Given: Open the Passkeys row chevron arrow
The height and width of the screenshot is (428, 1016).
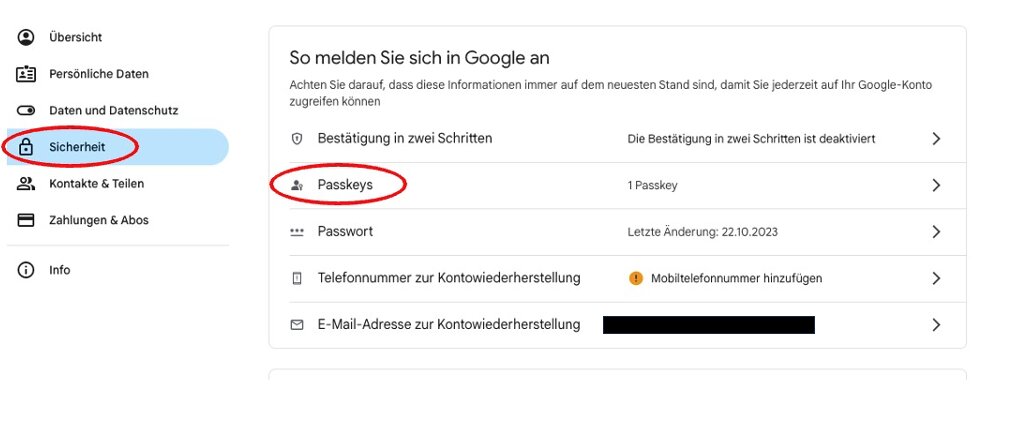Looking at the screenshot, I should point(936,185).
